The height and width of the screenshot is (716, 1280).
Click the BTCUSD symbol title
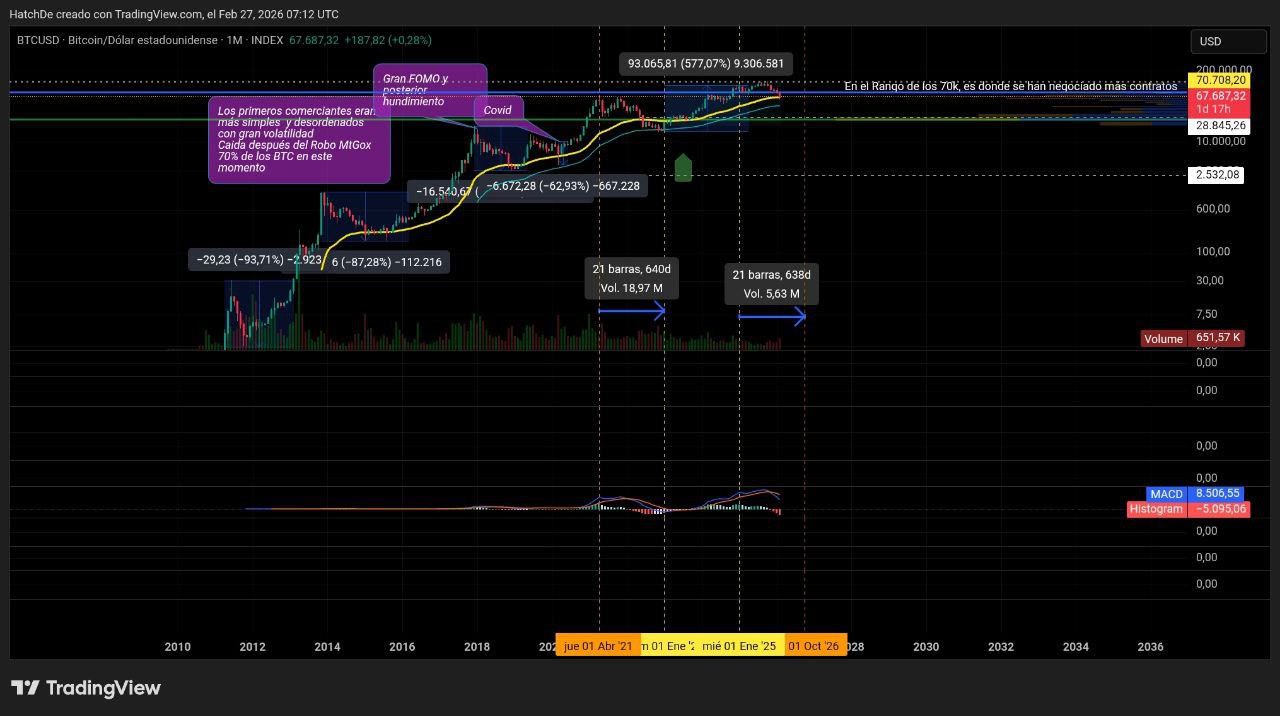(x=39, y=40)
